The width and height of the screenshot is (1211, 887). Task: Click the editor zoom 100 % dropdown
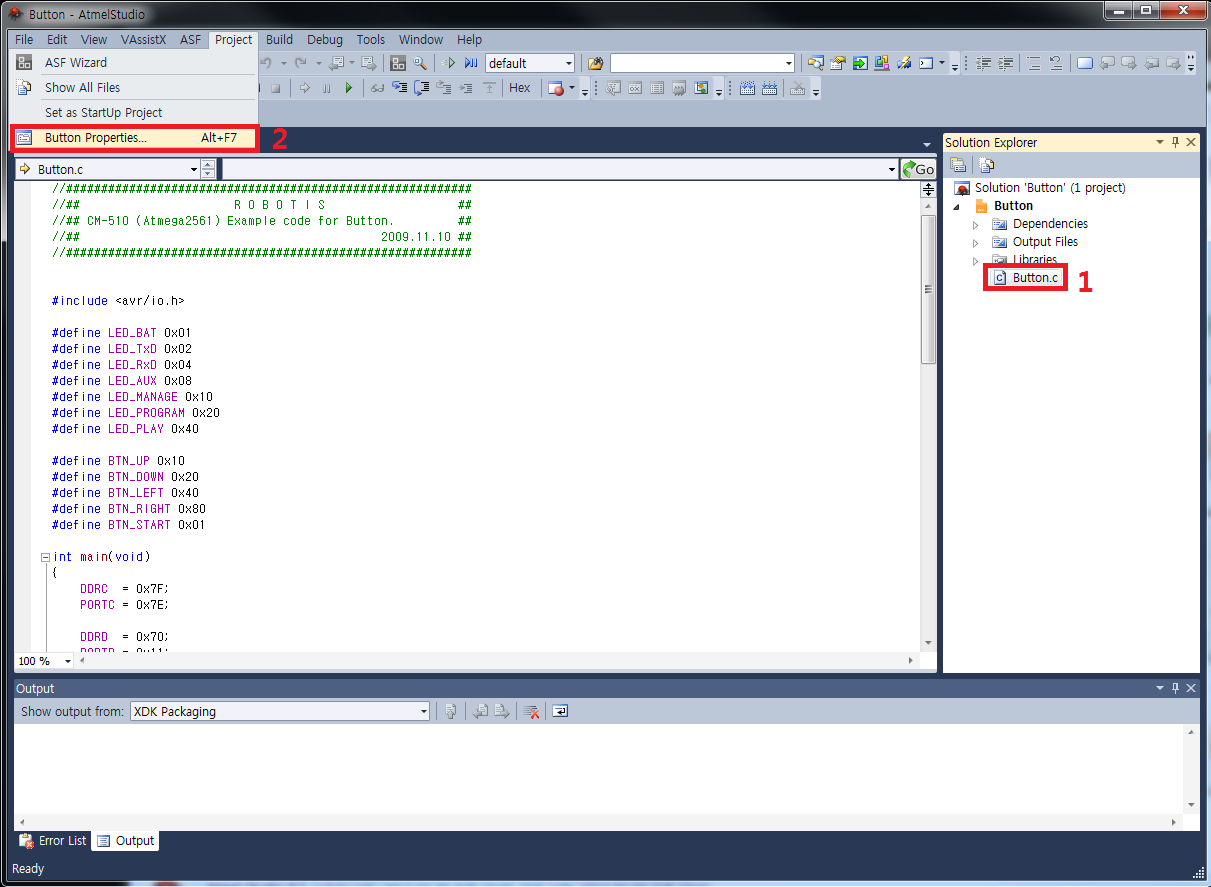68,661
